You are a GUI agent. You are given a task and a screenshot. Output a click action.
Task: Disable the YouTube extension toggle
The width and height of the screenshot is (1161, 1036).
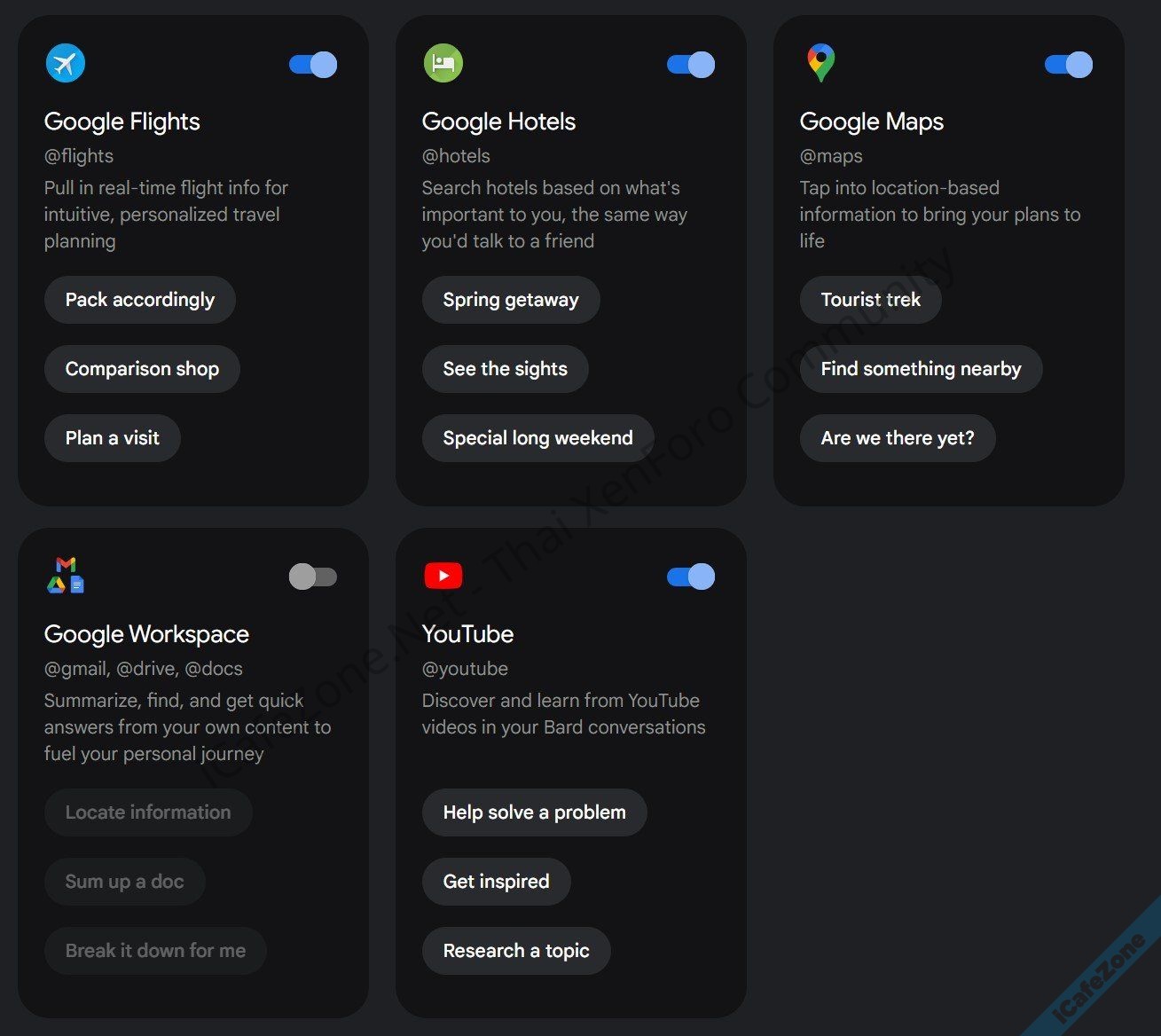pos(691,577)
